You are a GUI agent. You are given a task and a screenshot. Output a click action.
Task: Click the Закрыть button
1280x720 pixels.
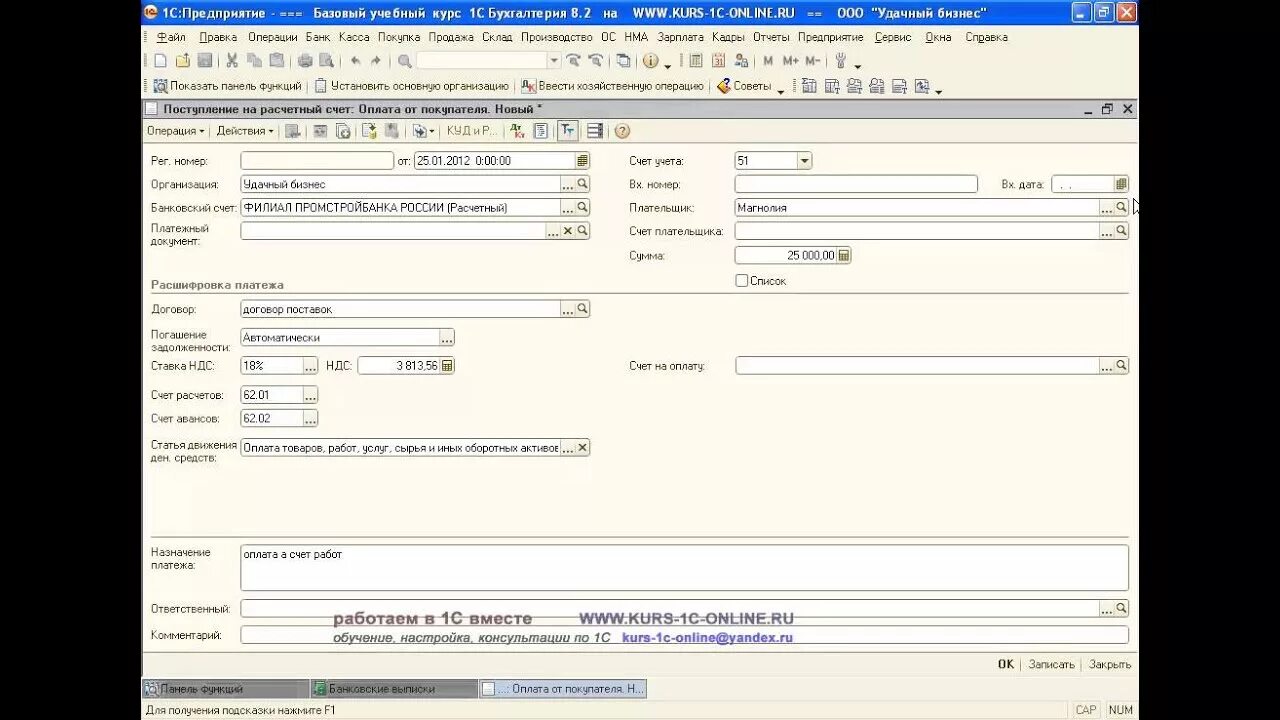[x=1110, y=664]
